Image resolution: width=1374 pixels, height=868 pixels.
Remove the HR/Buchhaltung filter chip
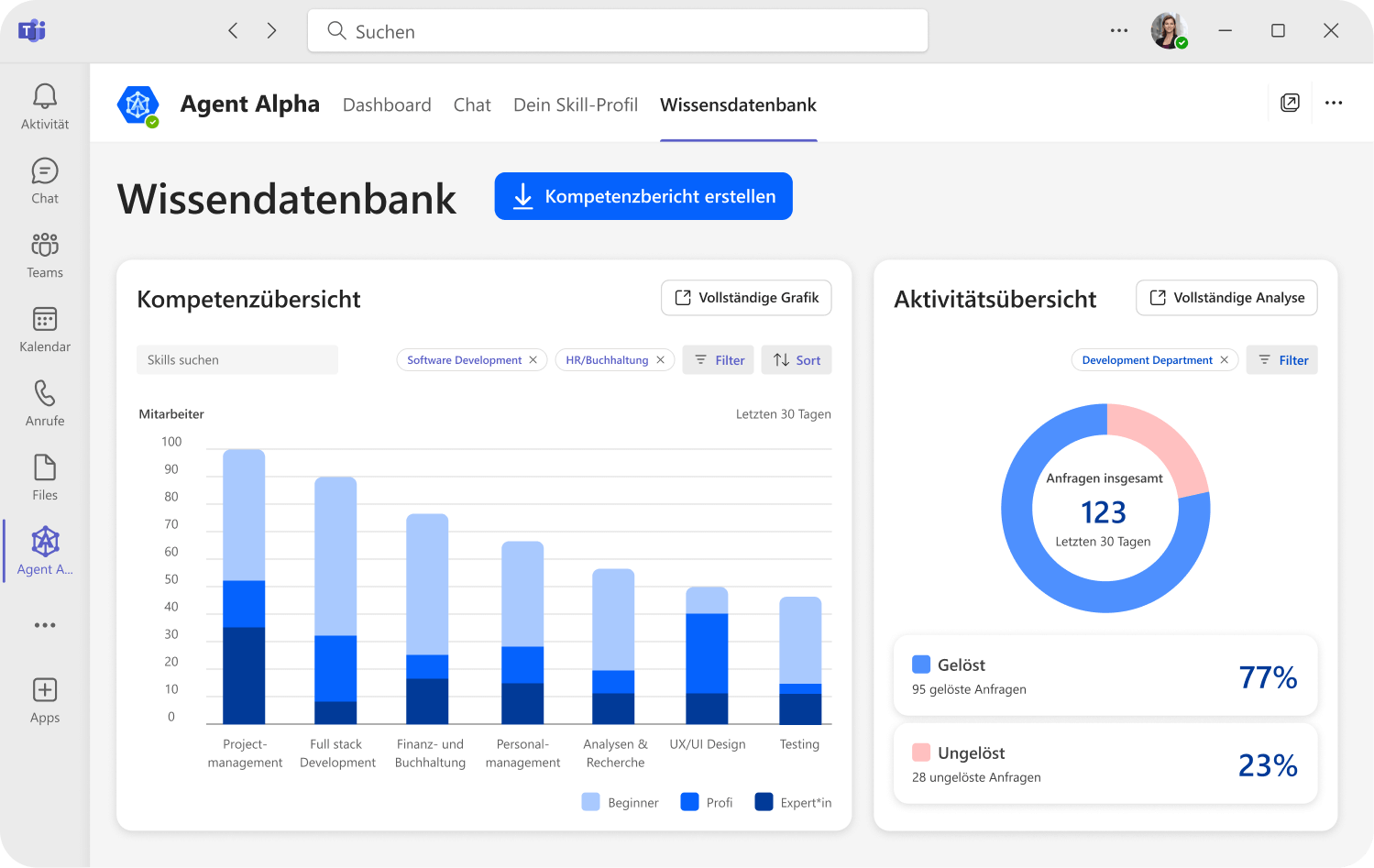coord(661,360)
